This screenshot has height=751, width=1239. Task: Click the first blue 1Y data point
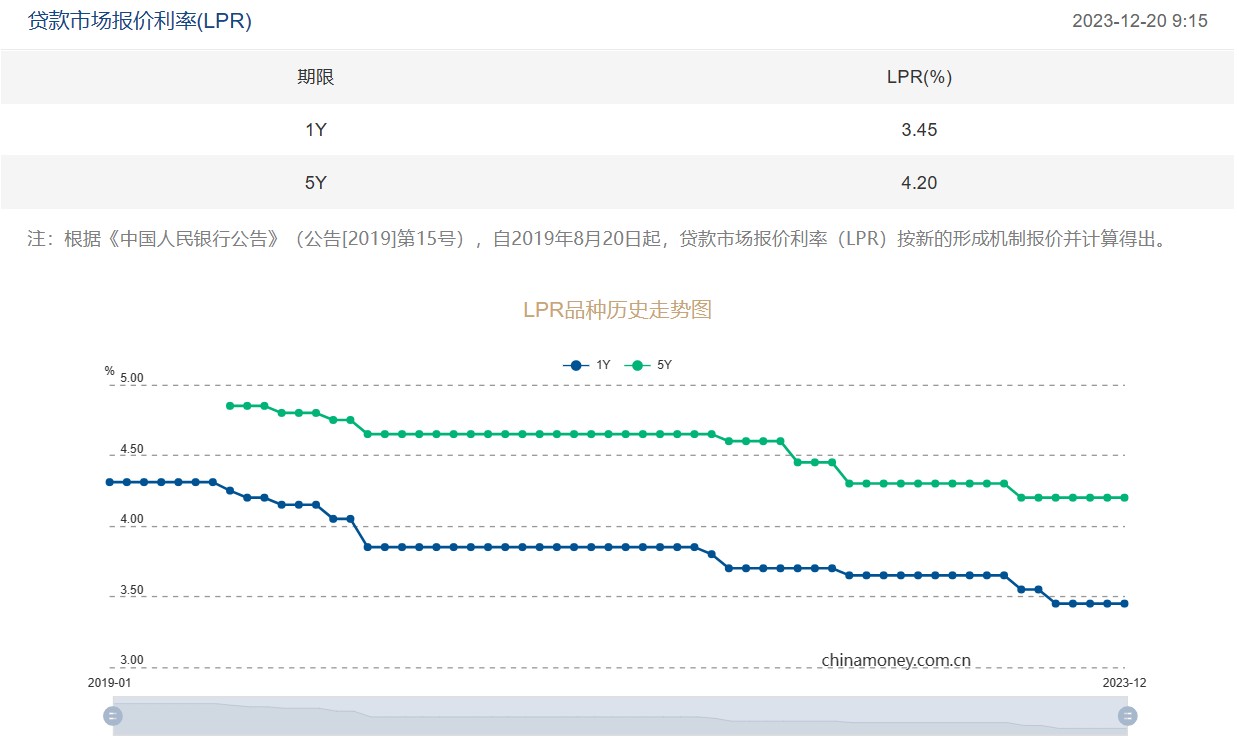coord(110,482)
